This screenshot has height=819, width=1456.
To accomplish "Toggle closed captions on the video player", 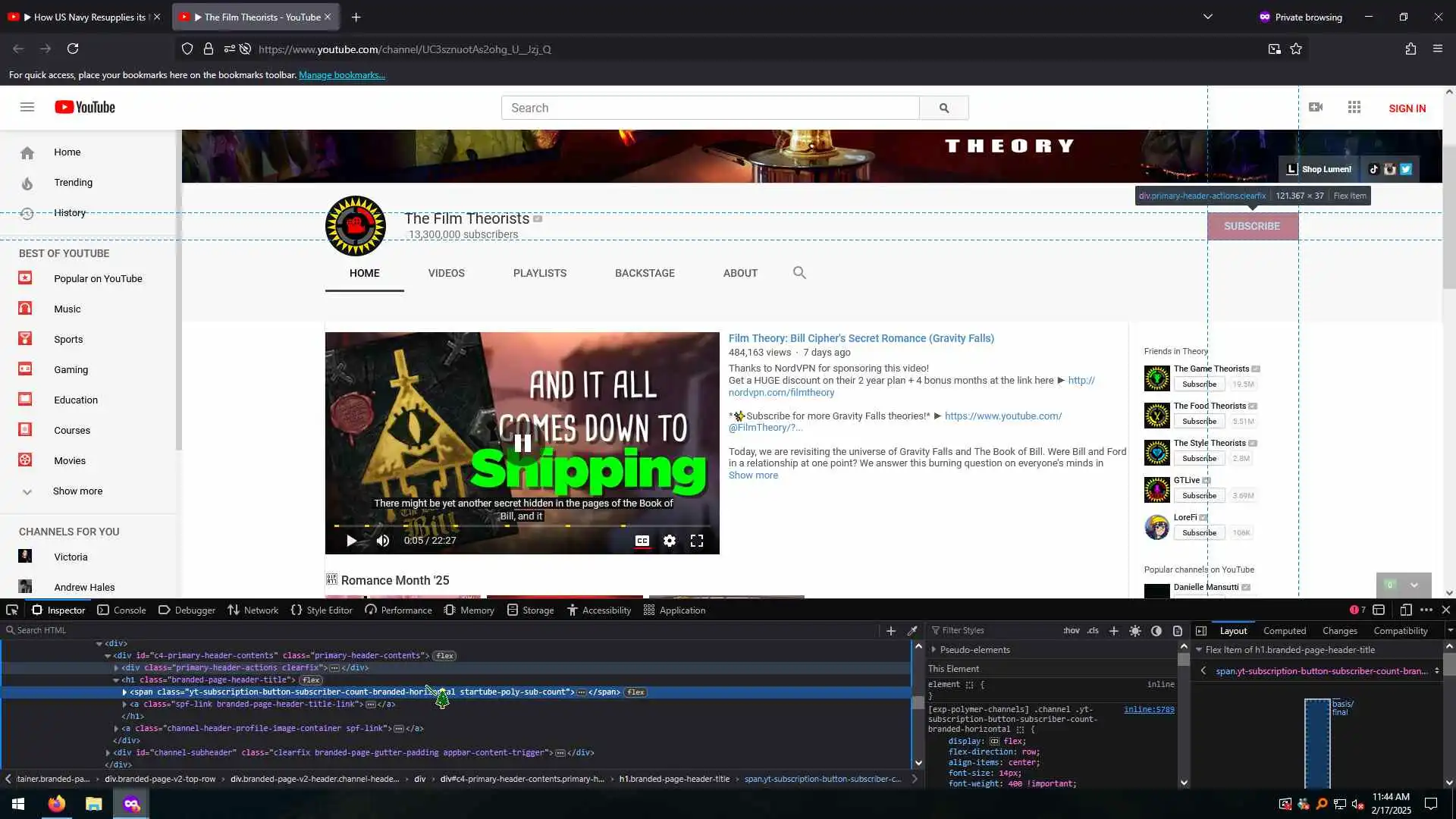I will point(642,541).
